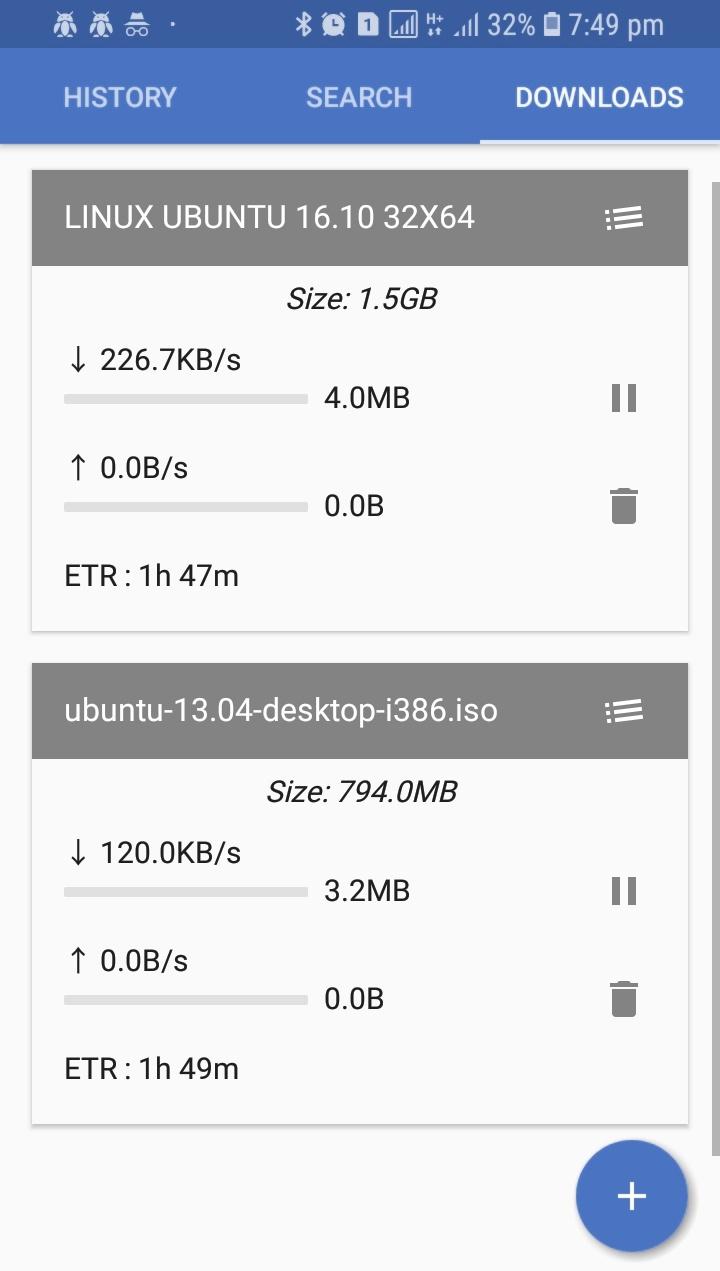The height and width of the screenshot is (1271, 720).
Task: Click the Linux Ubuntu 16.10 download progress bar
Action: click(186, 399)
